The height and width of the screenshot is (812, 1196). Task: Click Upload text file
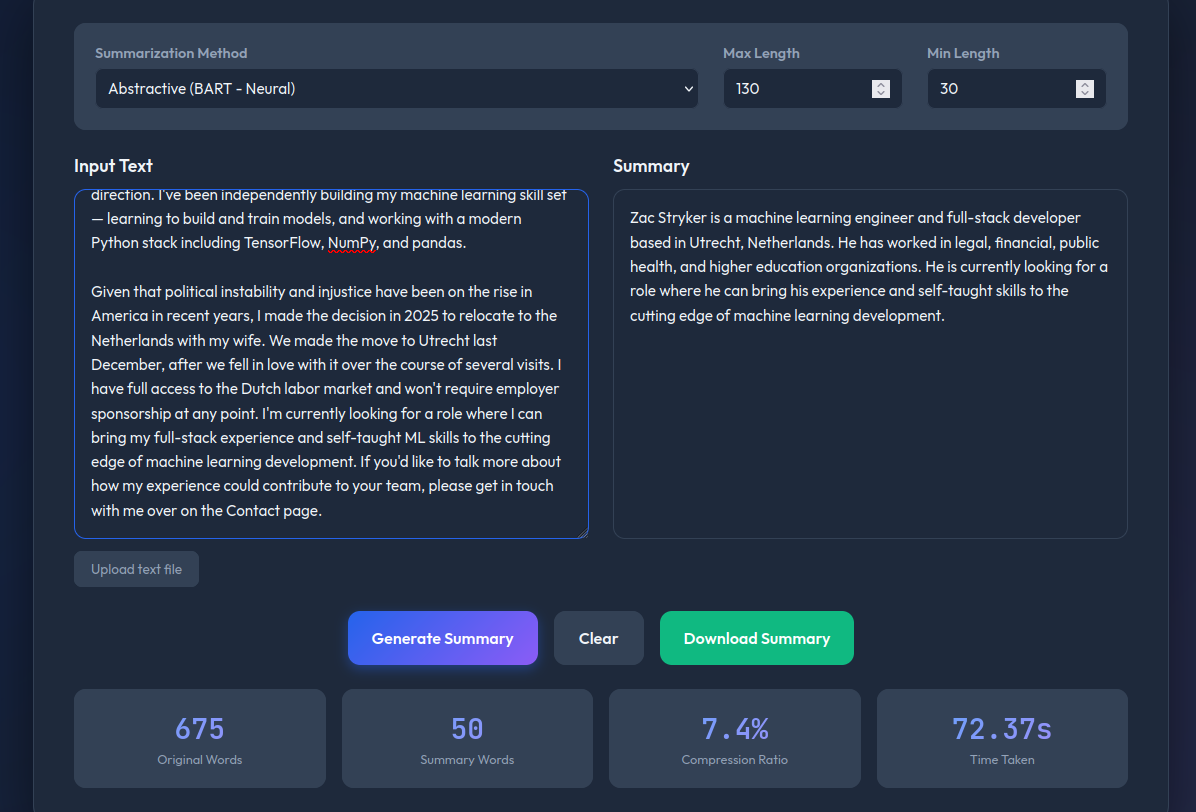[135, 568]
